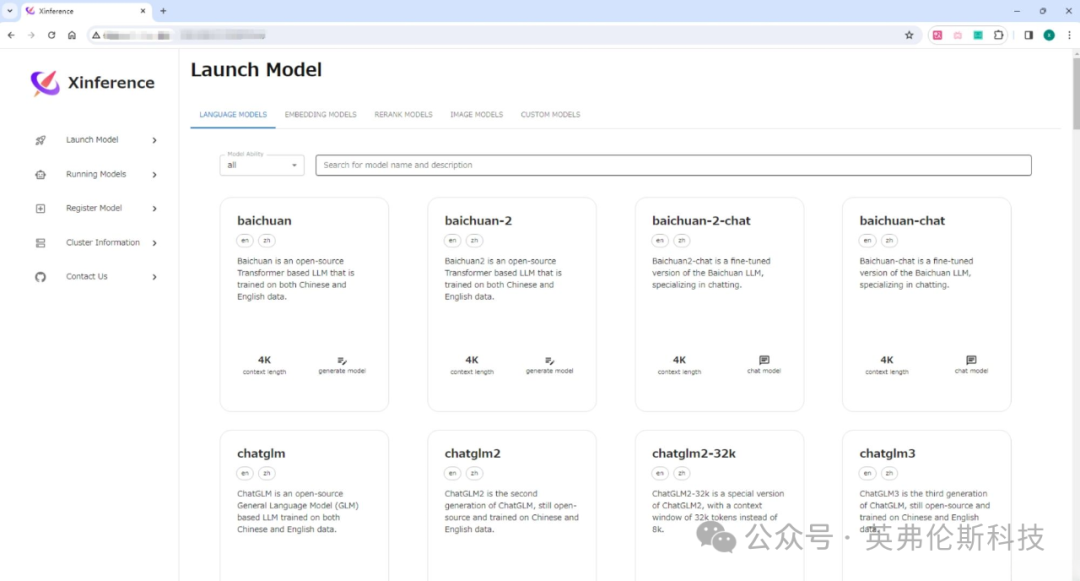1080x581 pixels.
Task: Select the baichuan-2 model card title
Action: tap(478, 221)
